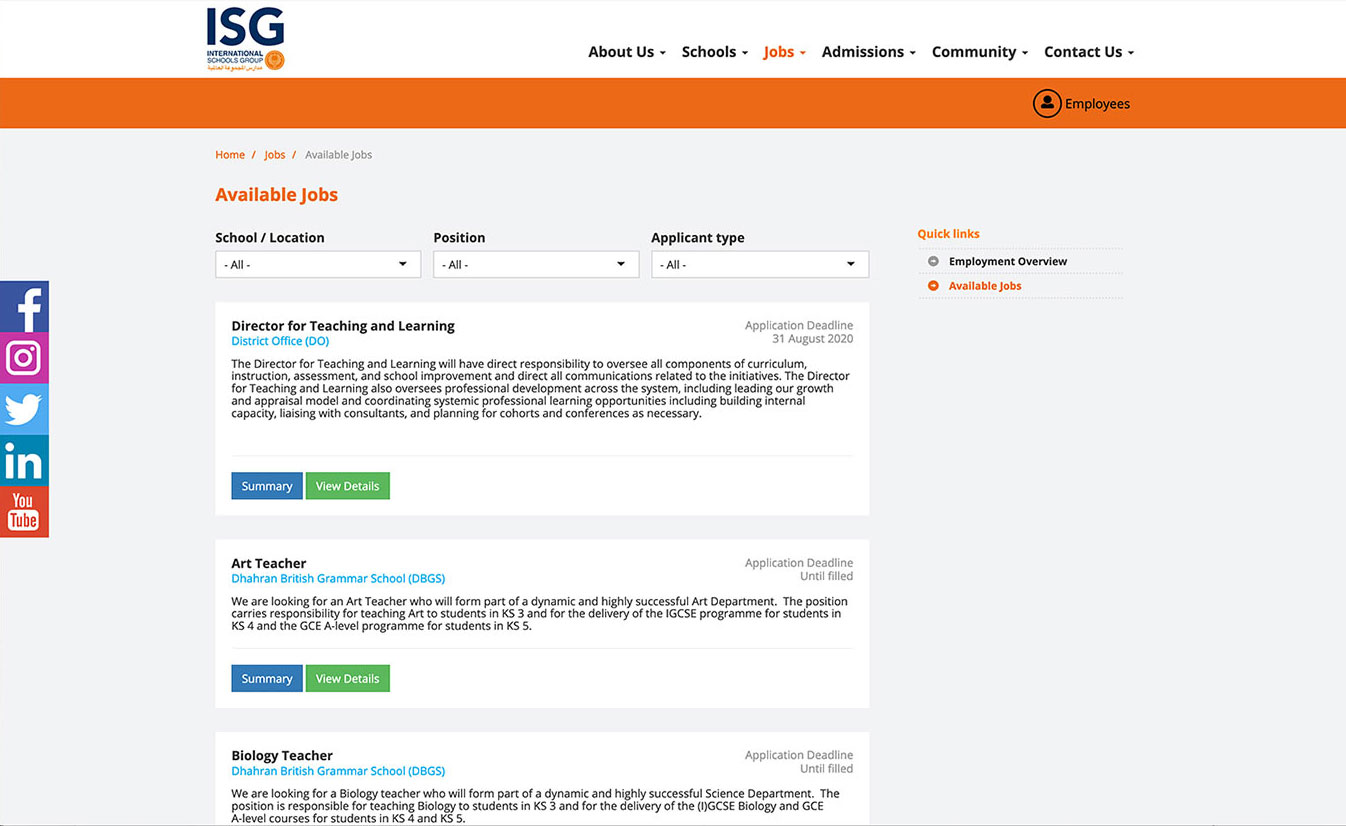Open Twitter from the social sidebar

[24, 409]
